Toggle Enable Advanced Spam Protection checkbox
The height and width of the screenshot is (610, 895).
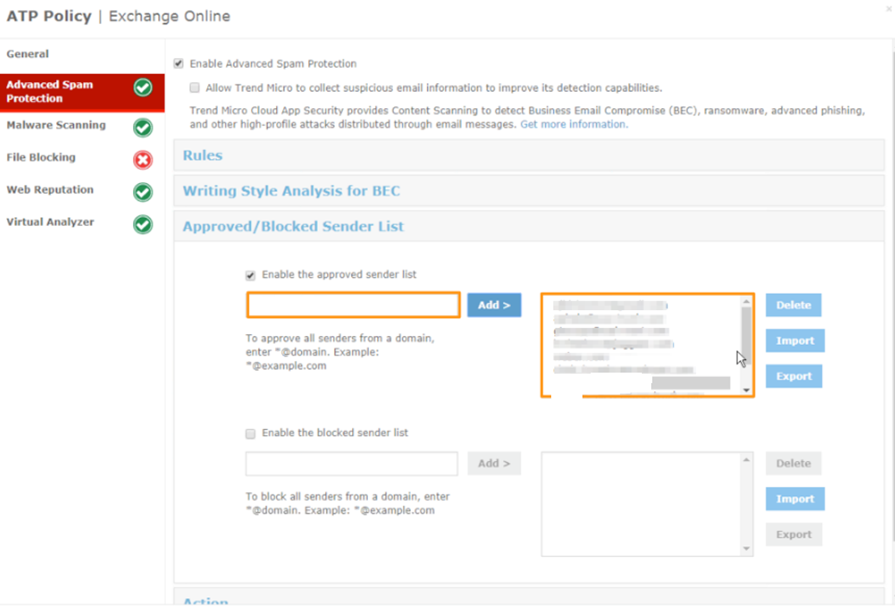pyautogui.click(x=179, y=63)
